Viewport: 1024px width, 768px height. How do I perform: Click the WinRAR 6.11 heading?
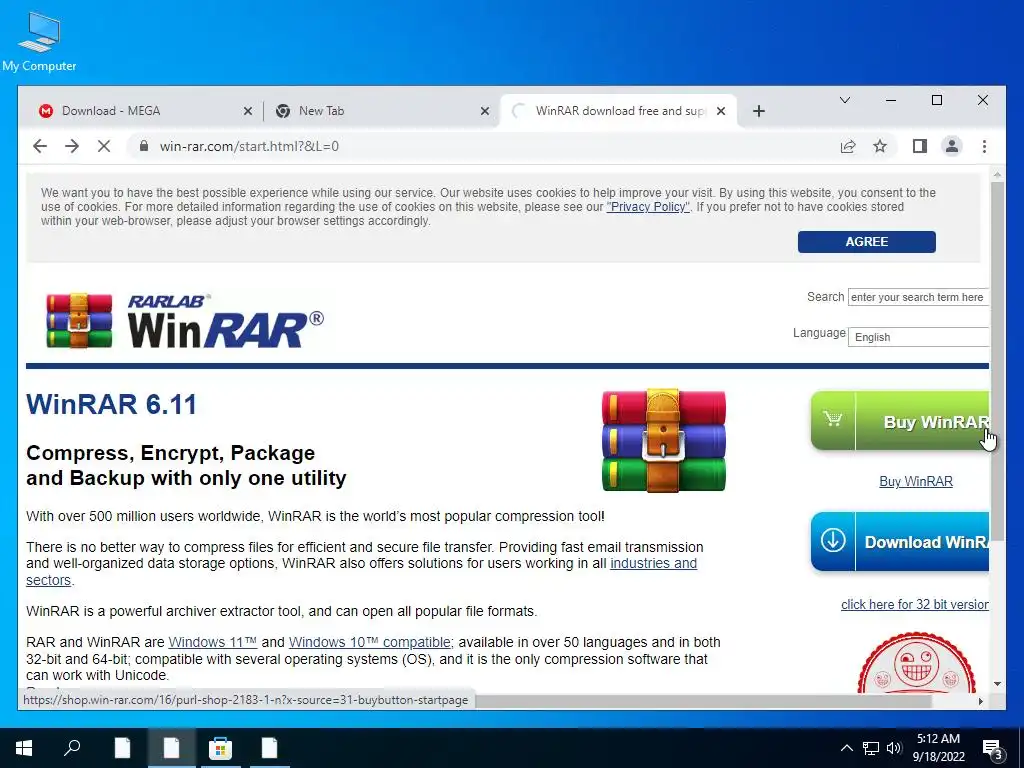click(x=111, y=404)
